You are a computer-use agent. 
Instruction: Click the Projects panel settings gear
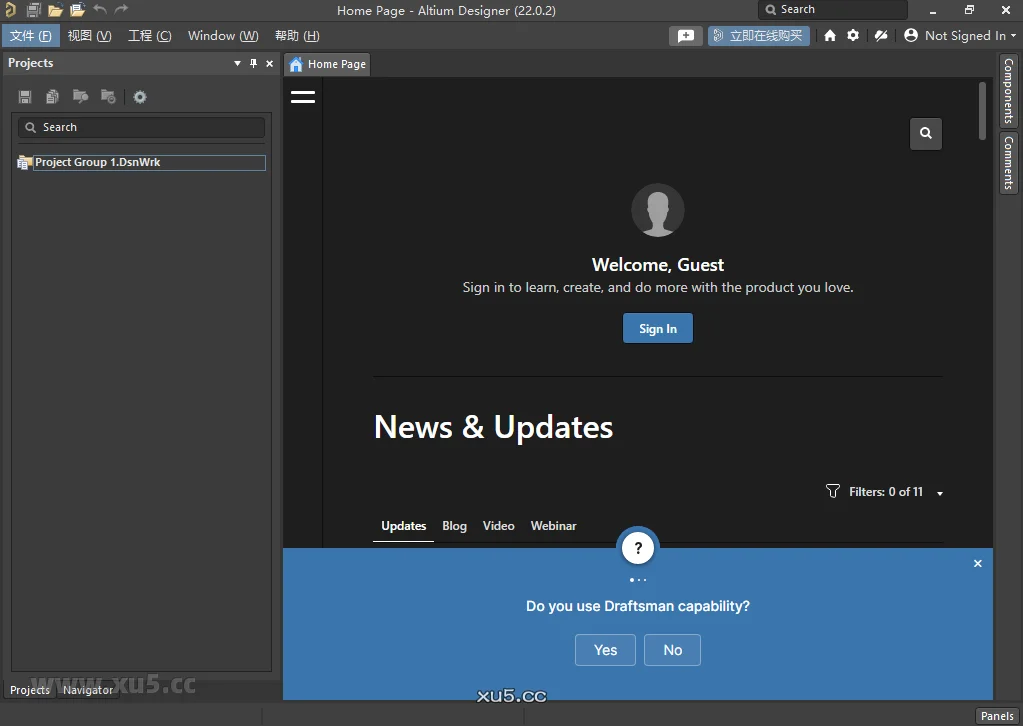[140, 97]
